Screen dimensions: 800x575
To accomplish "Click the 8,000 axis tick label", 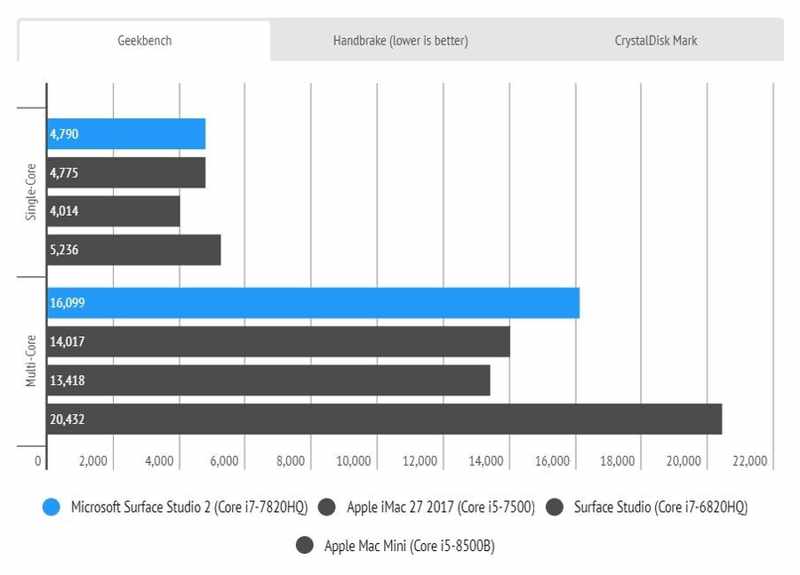I will pyautogui.click(x=290, y=461).
